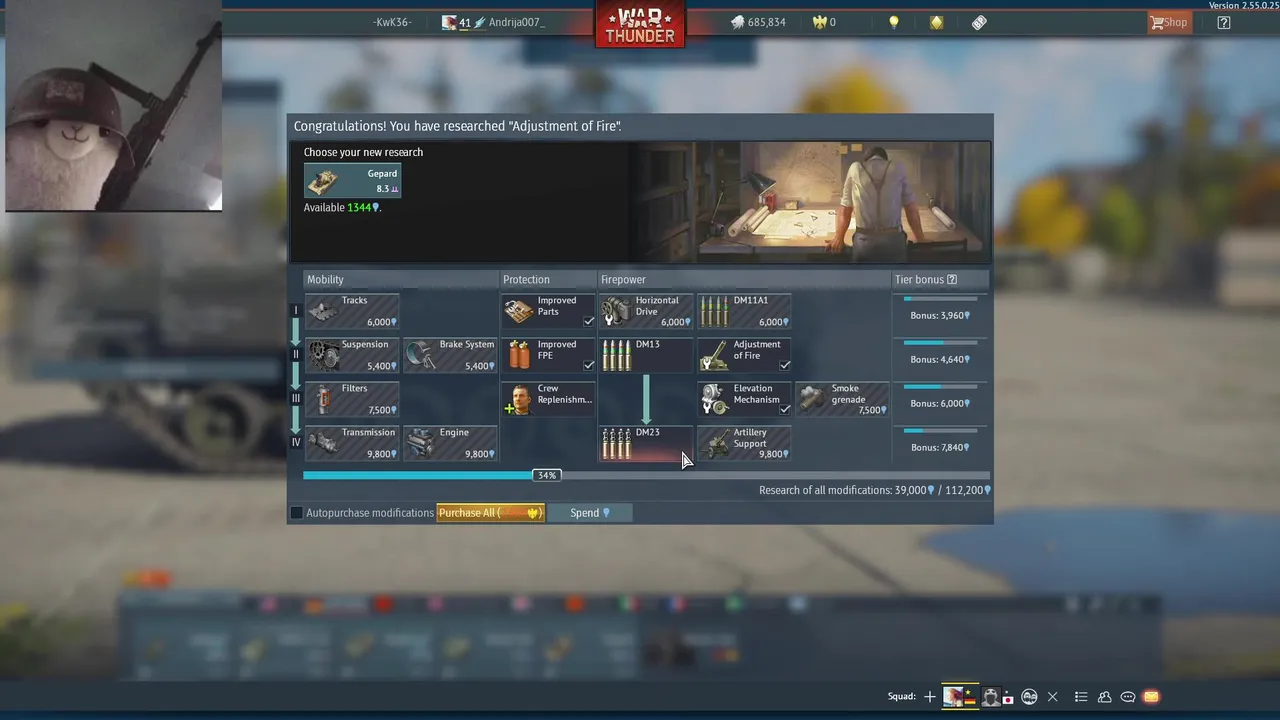
Task: Open the mail envelope notifications
Action: click(x=1151, y=697)
